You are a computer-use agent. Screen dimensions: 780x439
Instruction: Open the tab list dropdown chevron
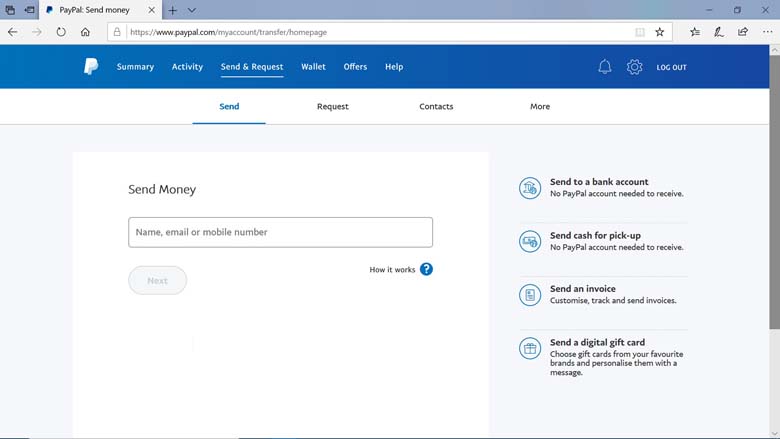(x=192, y=10)
